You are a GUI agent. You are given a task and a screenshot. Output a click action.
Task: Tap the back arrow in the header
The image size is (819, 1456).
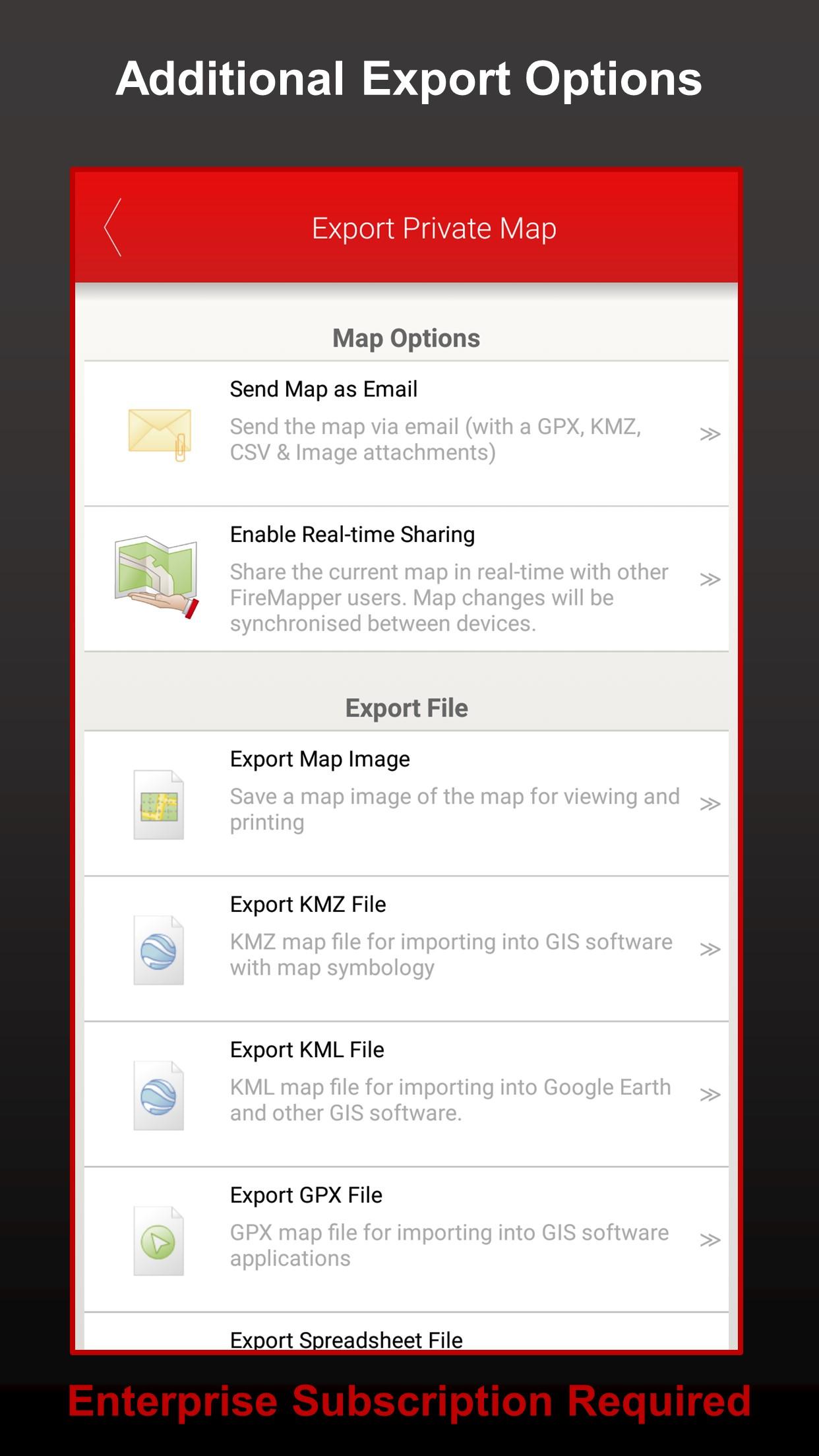[113, 228]
